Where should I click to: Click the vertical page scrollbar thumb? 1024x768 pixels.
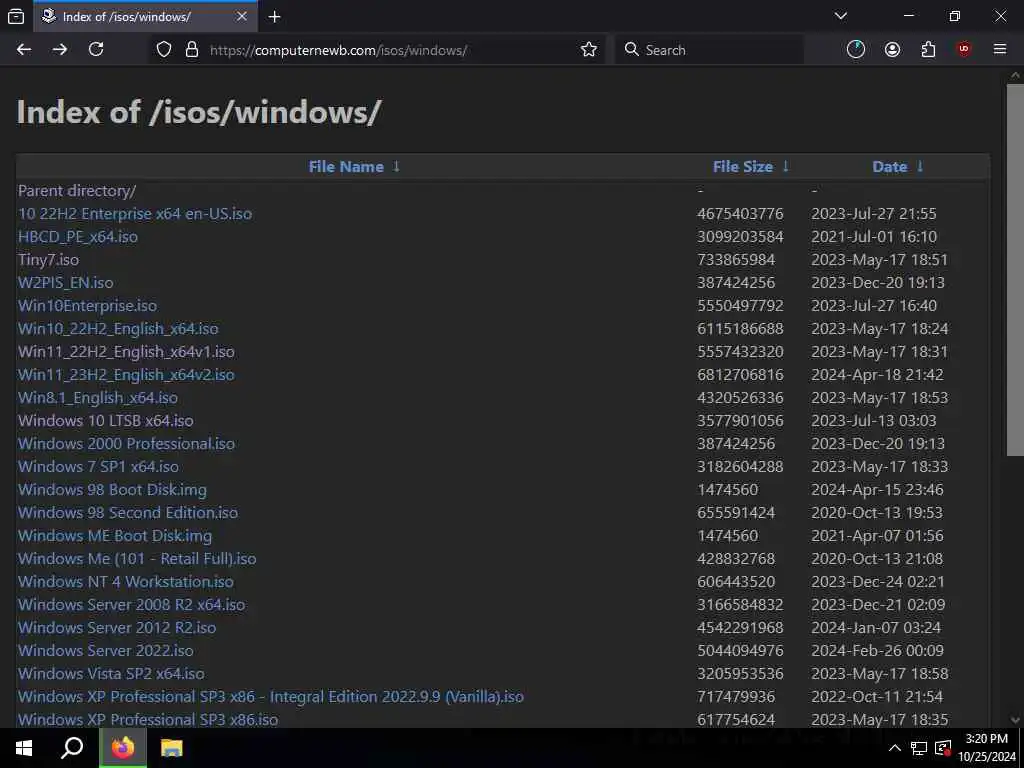click(1015, 269)
